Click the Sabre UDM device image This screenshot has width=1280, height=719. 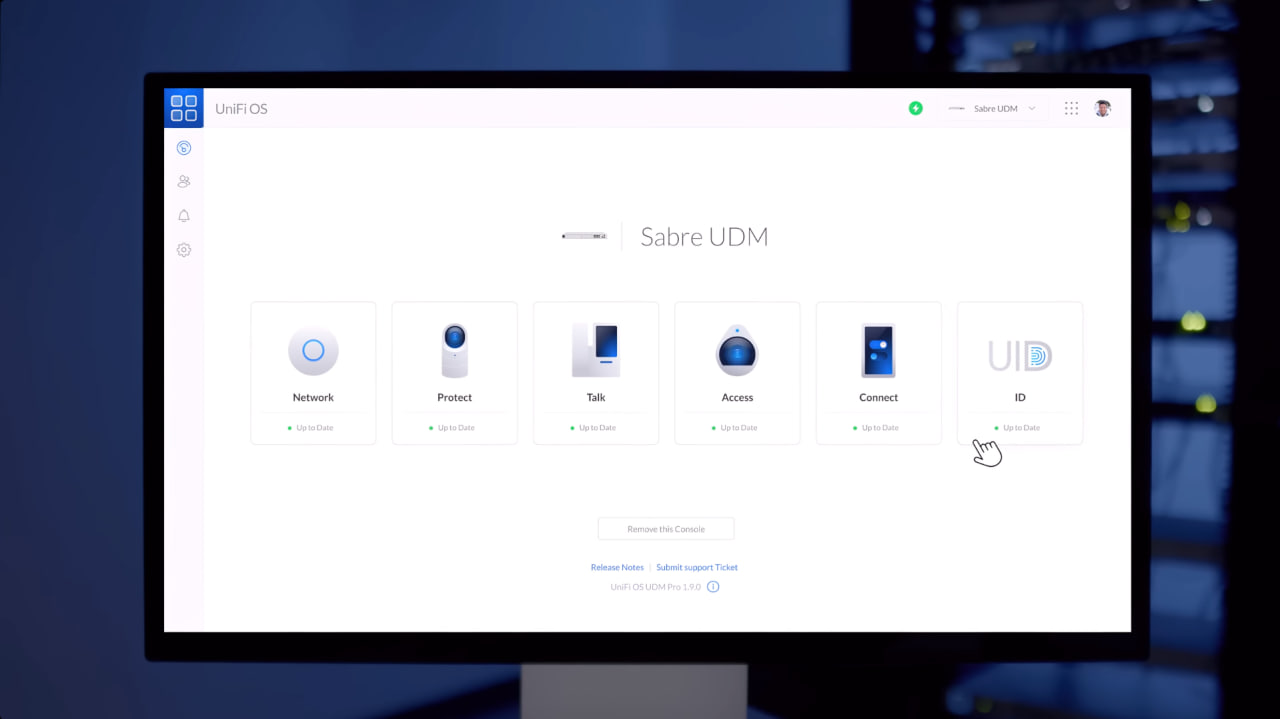coord(584,236)
